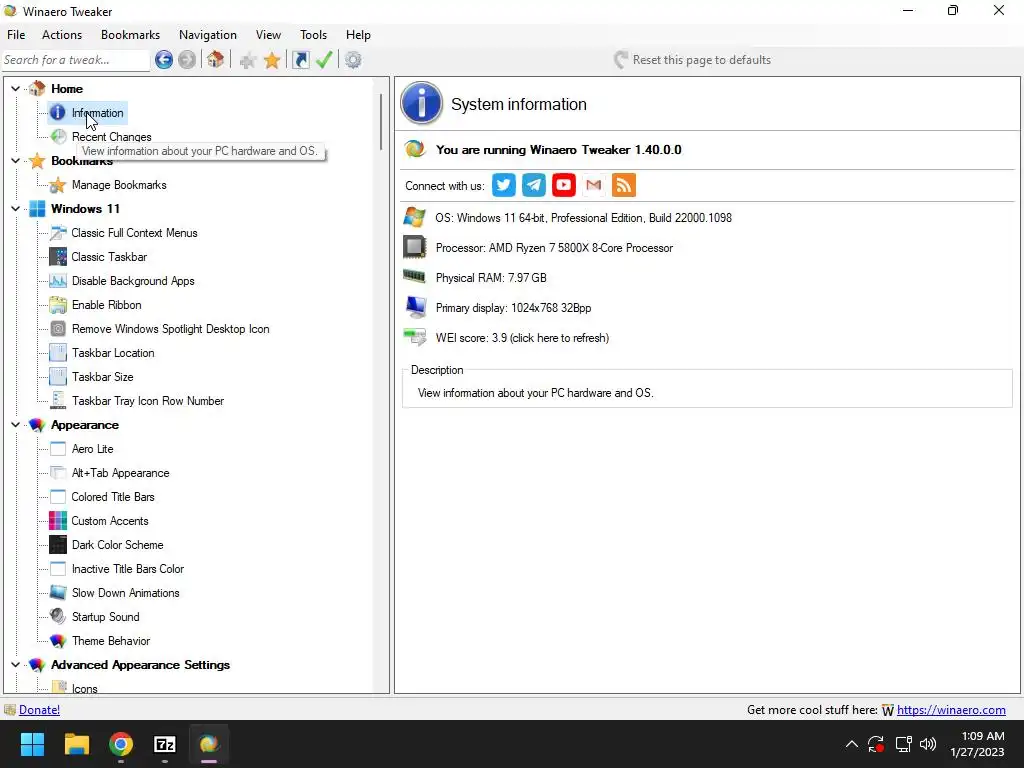Click the gray add bookmark star icon
This screenshot has width=1024, height=768.
(x=248, y=61)
